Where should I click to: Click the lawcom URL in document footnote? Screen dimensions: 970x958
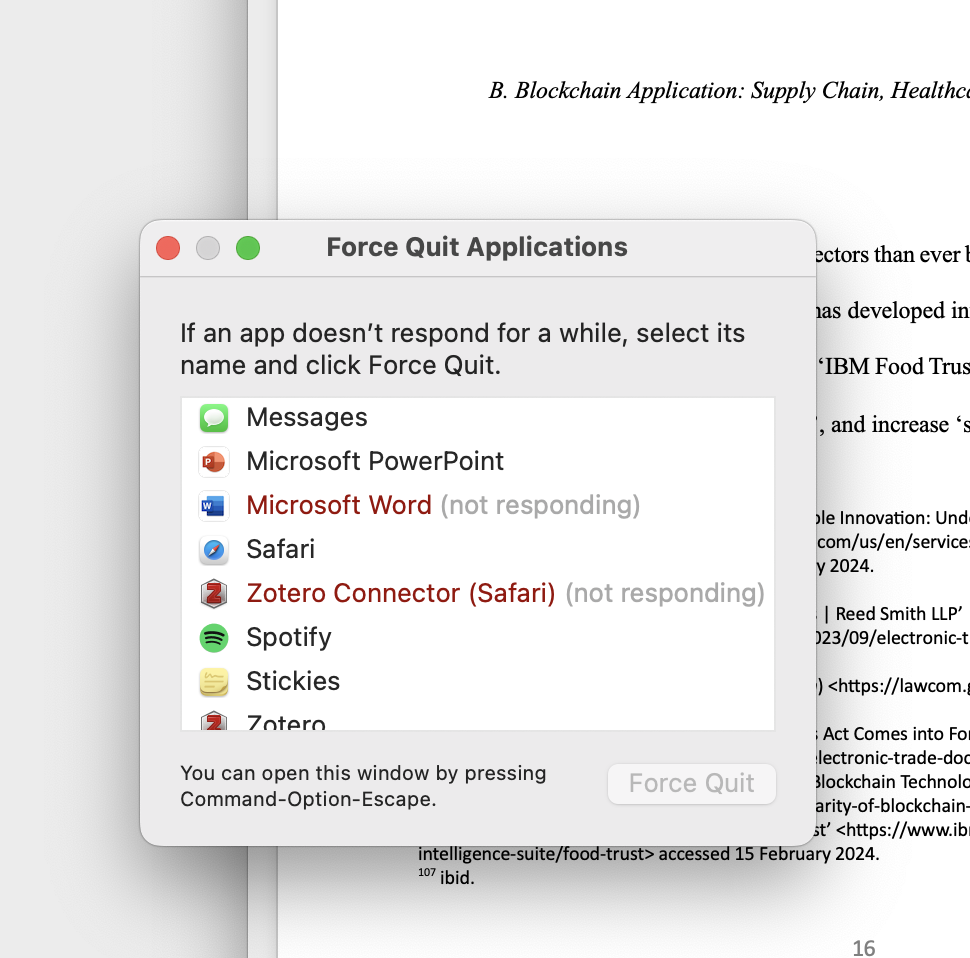(898, 686)
